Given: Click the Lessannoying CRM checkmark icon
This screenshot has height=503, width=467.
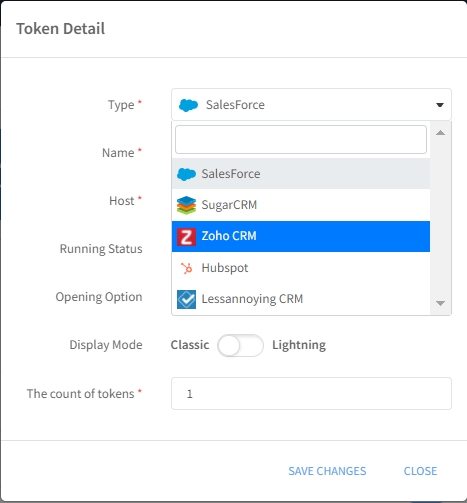Looking at the screenshot, I should 186,299.
